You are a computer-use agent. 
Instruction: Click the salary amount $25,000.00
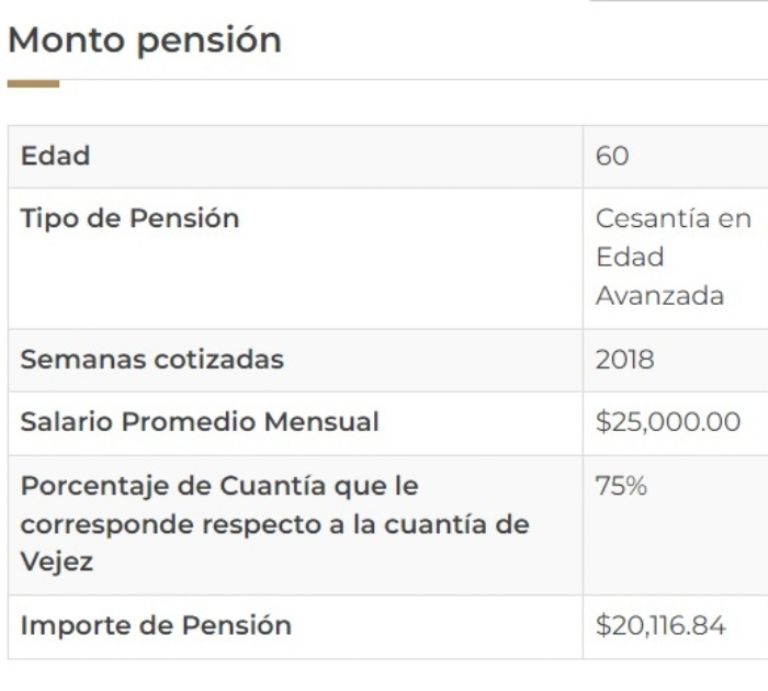click(x=668, y=422)
